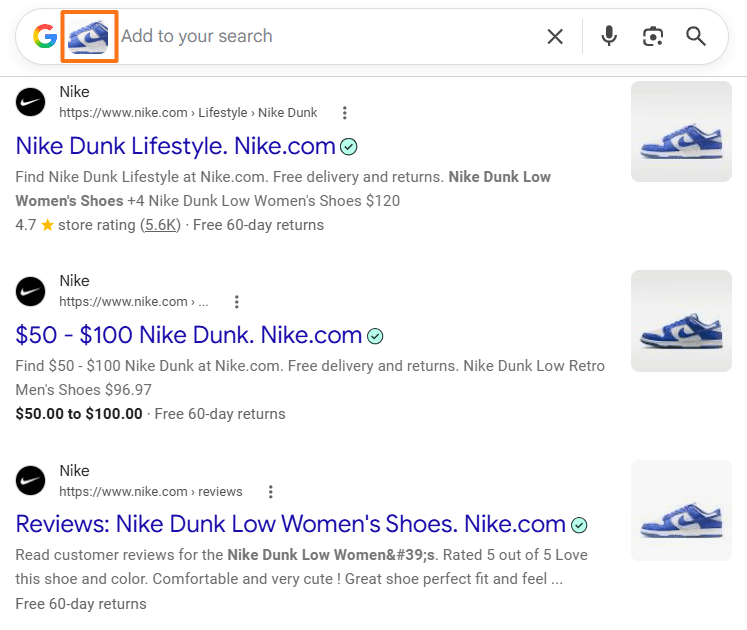Open more options for the Reviews result

point(271,492)
